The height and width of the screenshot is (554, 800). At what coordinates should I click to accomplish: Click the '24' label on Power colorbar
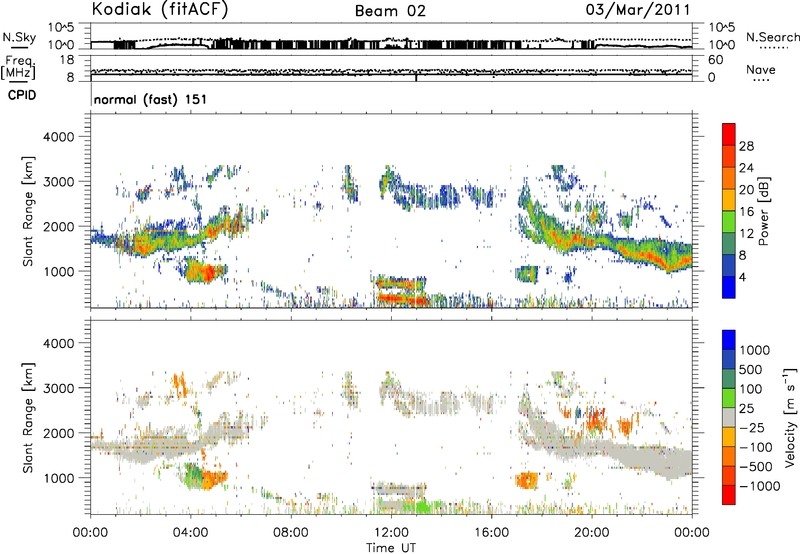[746, 168]
